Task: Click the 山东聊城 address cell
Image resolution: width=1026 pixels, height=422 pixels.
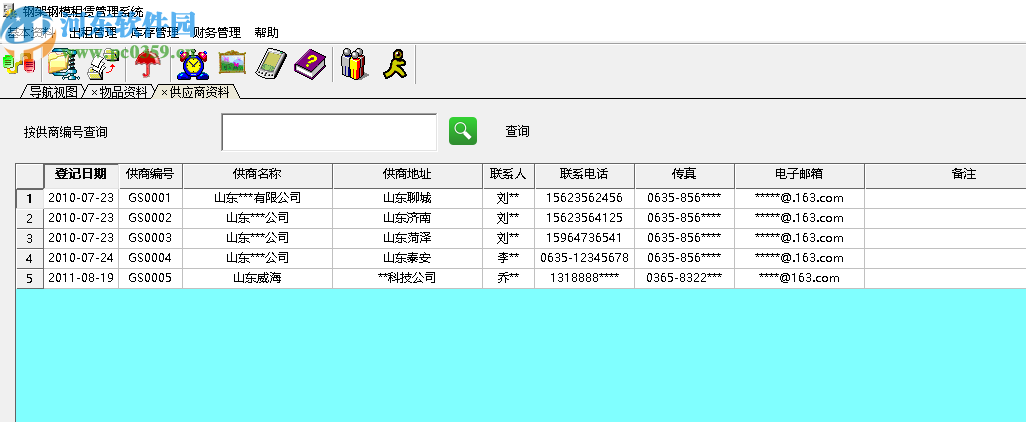Action: coord(407,198)
